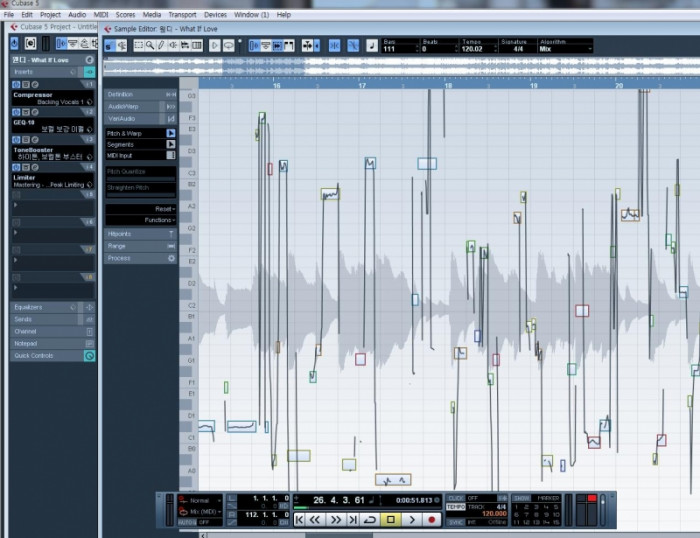Open the Functions dropdown
The image size is (700, 538).
tap(158, 220)
